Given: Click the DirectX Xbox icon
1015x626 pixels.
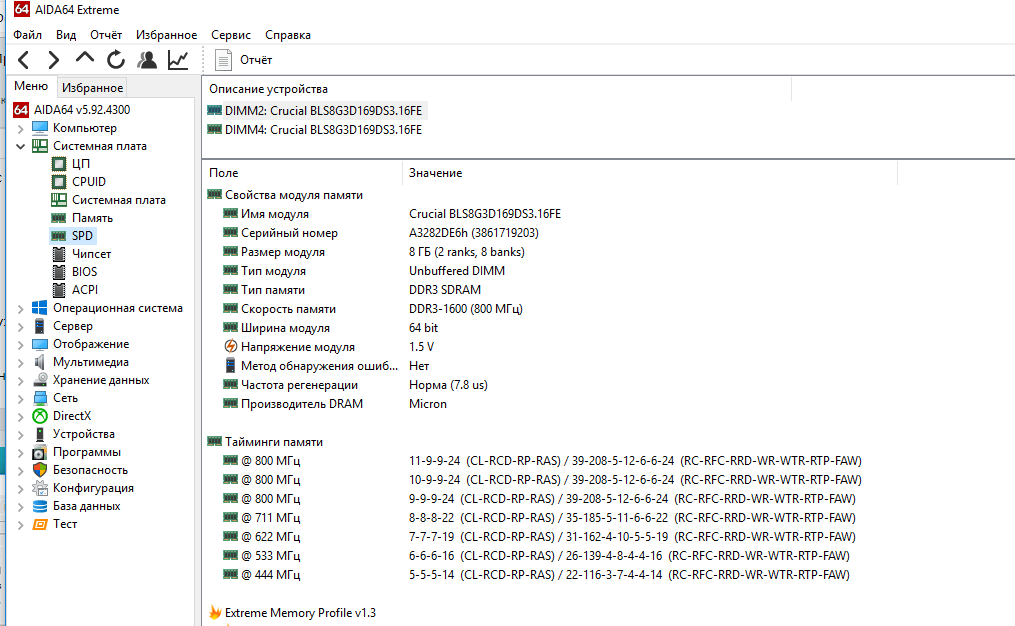Looking at the screenshot, I should point(40,416).
